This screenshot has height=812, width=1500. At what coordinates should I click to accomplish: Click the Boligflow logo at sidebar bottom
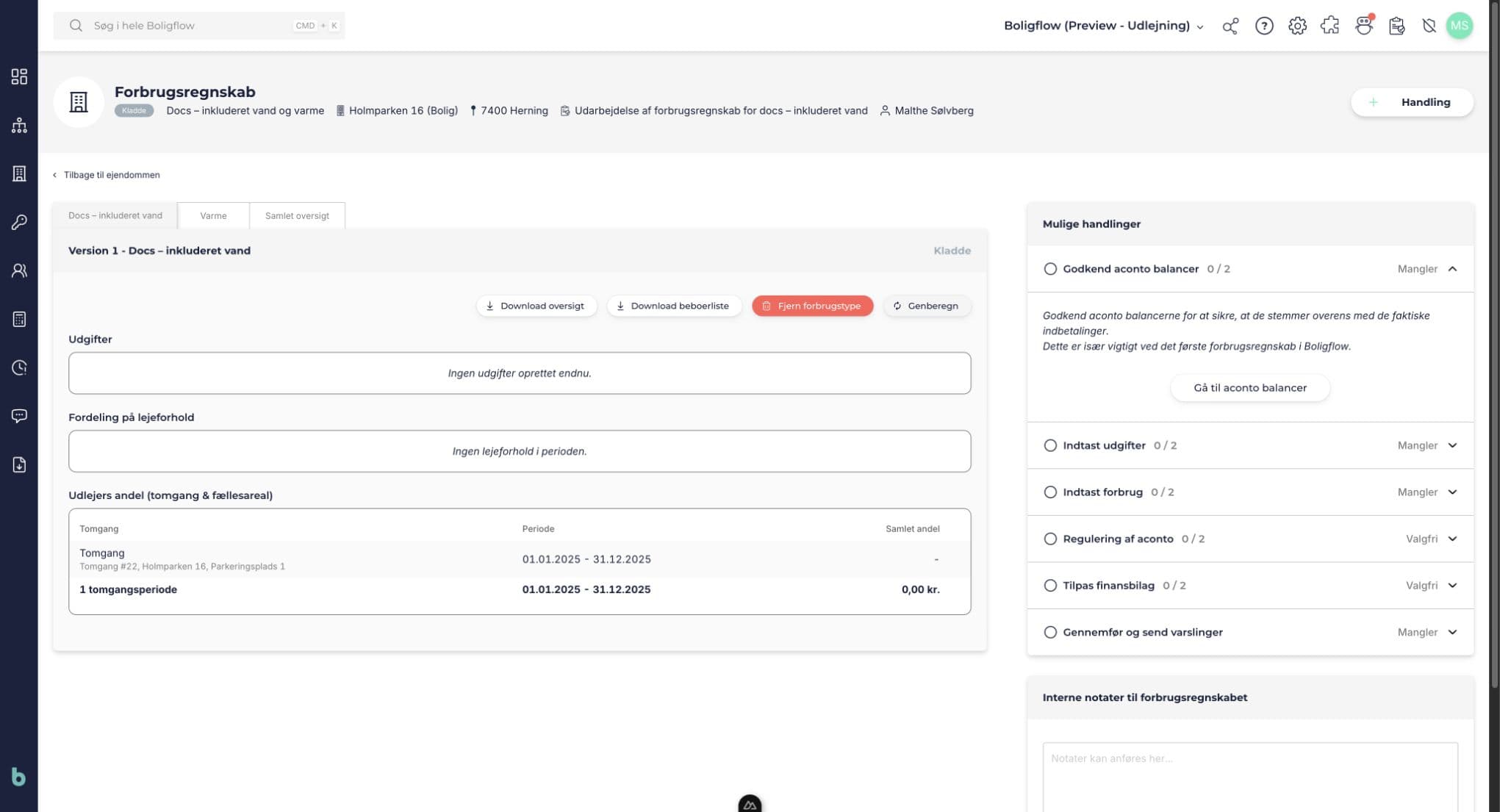coord(18,777)
